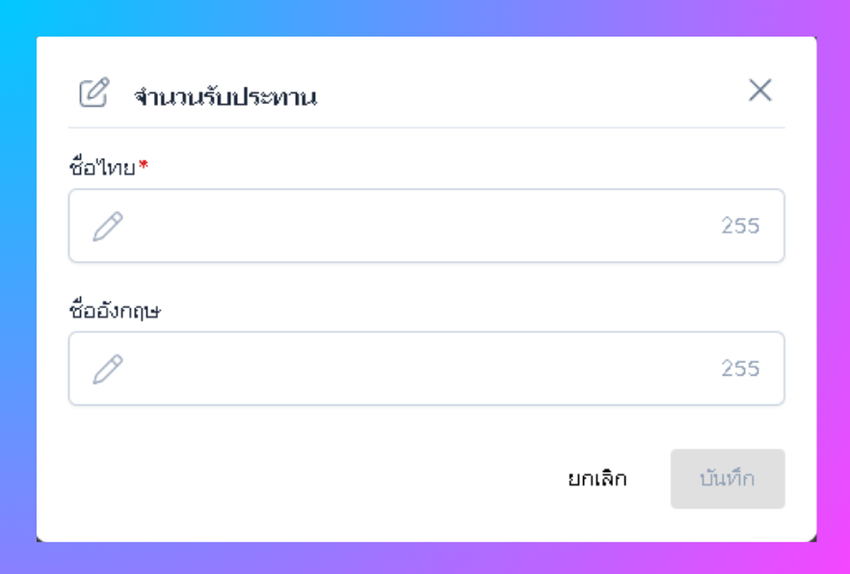This screenshot has width=850, height=574.
Task: Click the gradient backdrop below the dialog
Action: point(425,558)
